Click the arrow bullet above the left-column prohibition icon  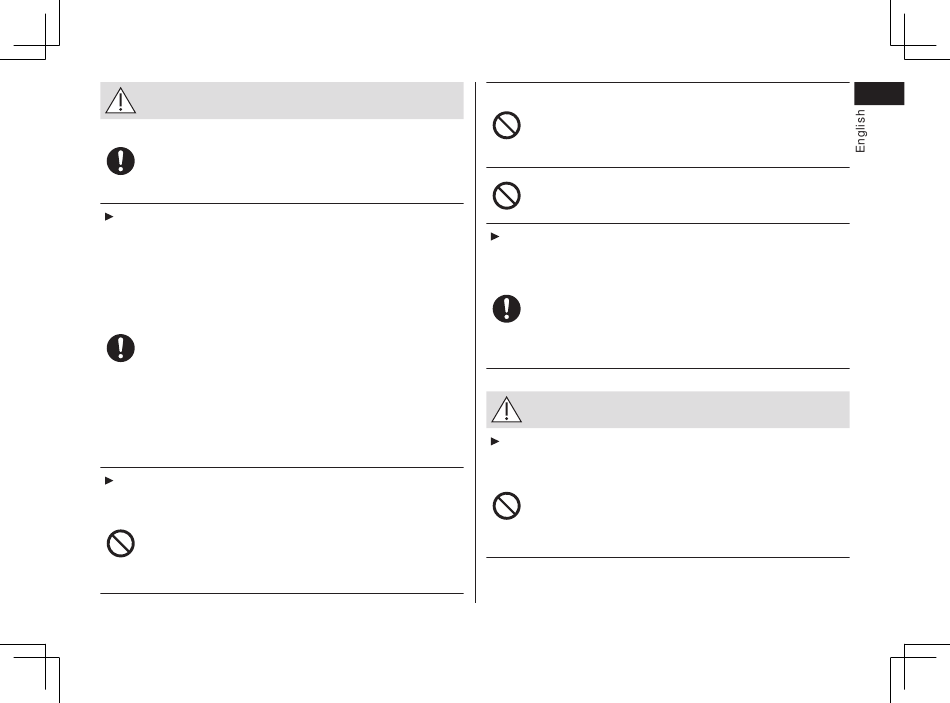tap(109, 481)
